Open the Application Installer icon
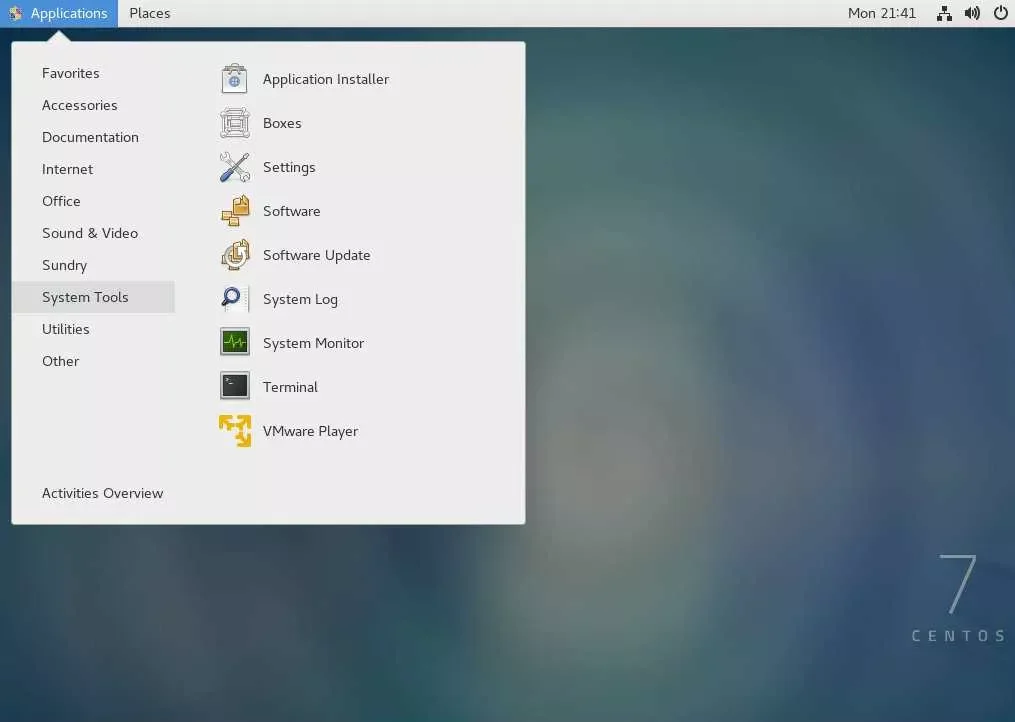The image size is (1015, 722). (234, 79)
